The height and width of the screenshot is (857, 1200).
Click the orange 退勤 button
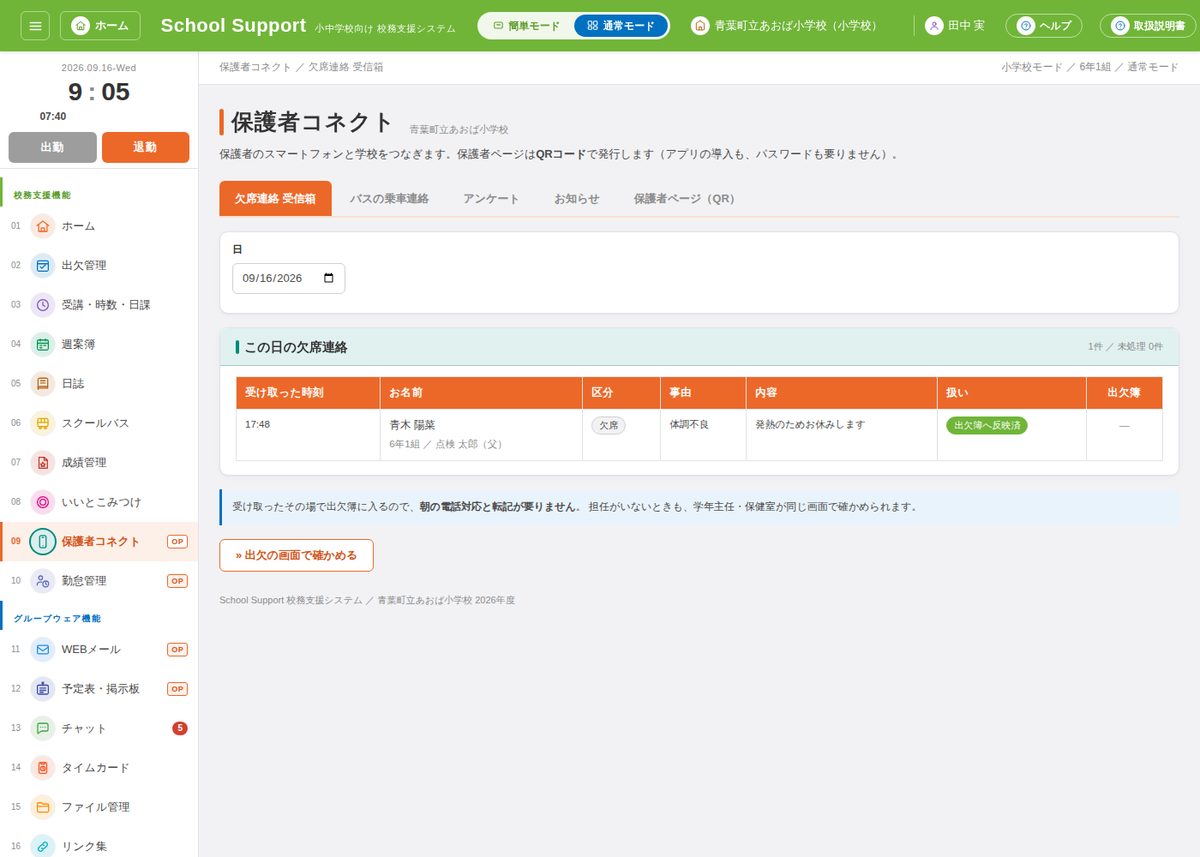coord(145,147)
